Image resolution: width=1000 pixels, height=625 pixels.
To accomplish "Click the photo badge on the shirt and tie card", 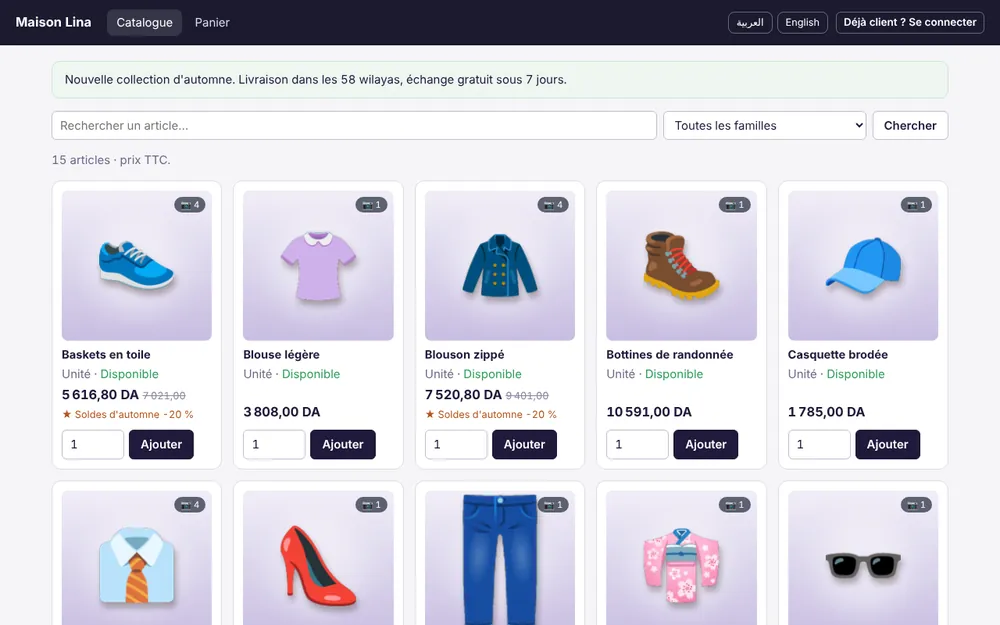I will coord(190,504).
